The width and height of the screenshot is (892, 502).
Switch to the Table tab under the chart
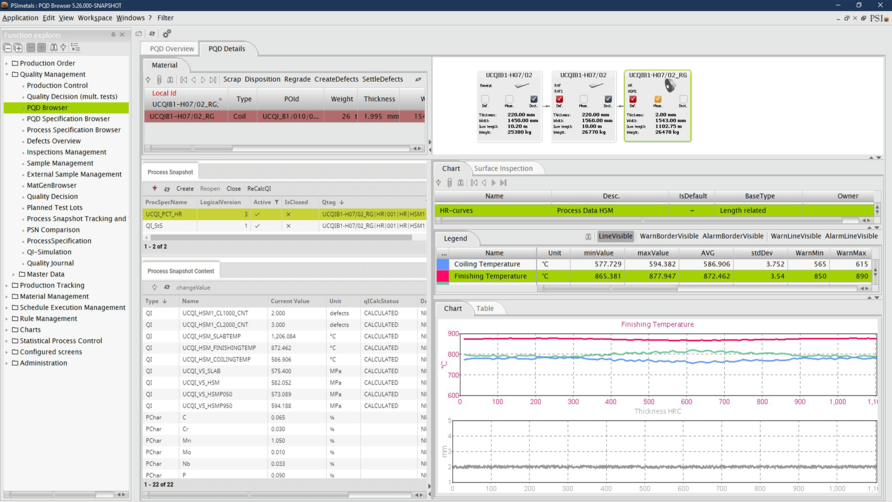point(485,308)
